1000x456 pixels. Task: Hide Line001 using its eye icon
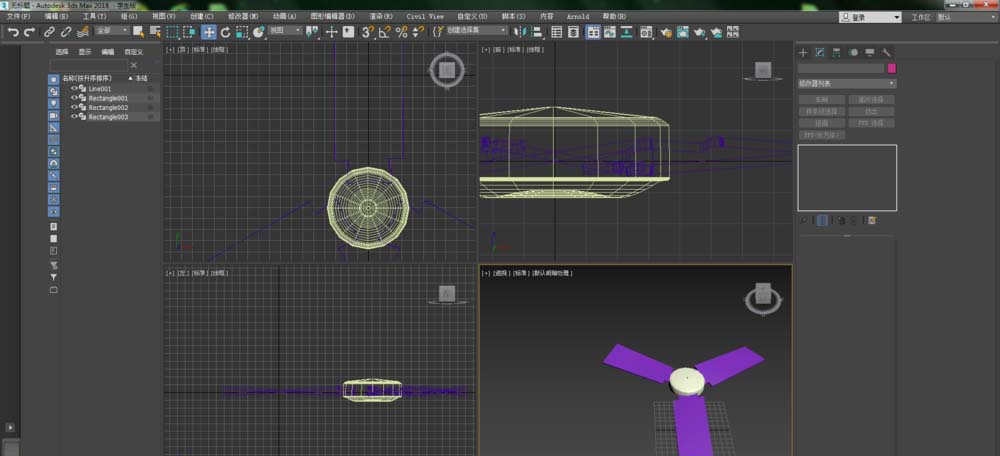click(x=74, y=88)
